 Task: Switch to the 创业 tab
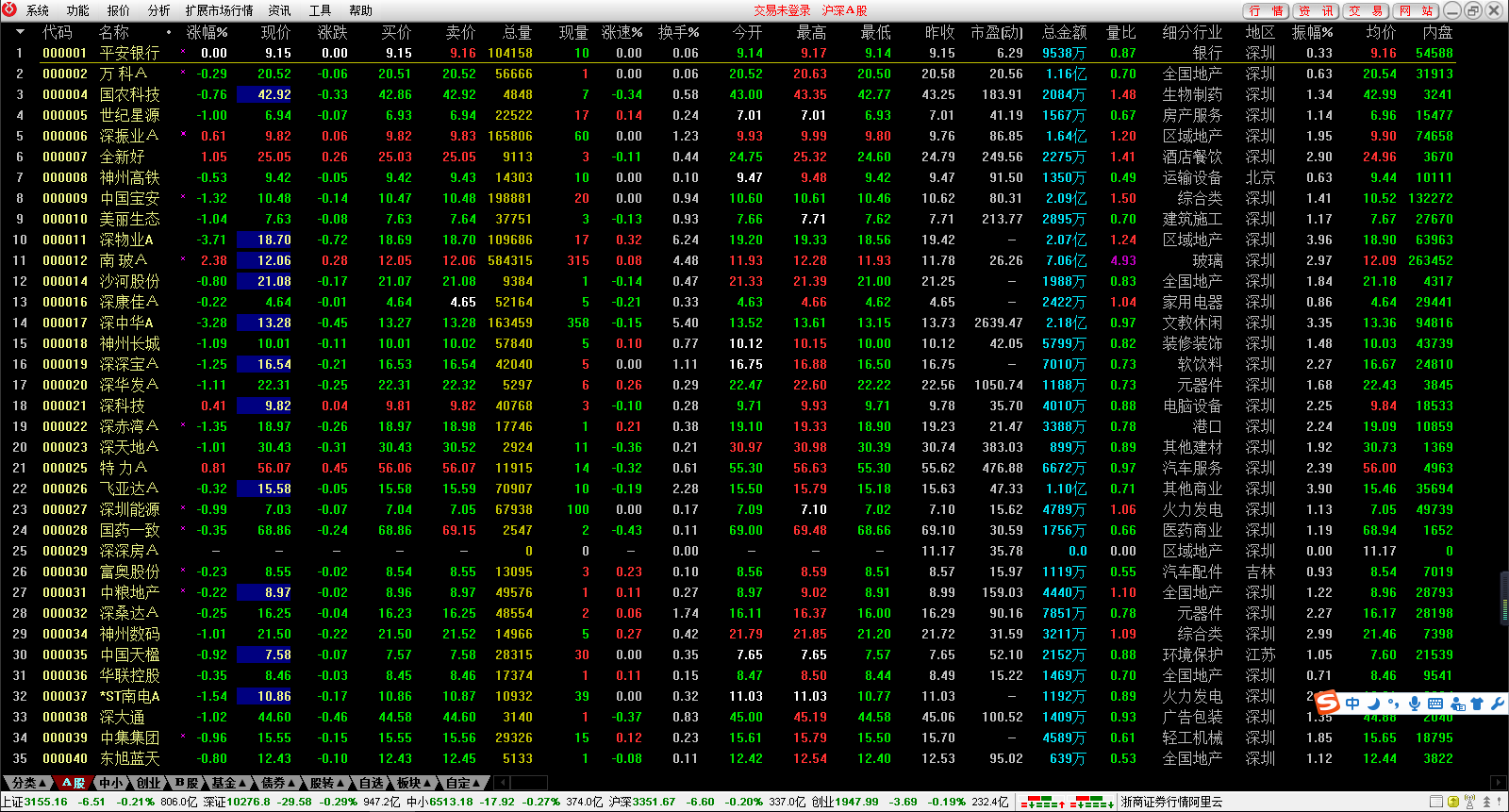[149, 783]
